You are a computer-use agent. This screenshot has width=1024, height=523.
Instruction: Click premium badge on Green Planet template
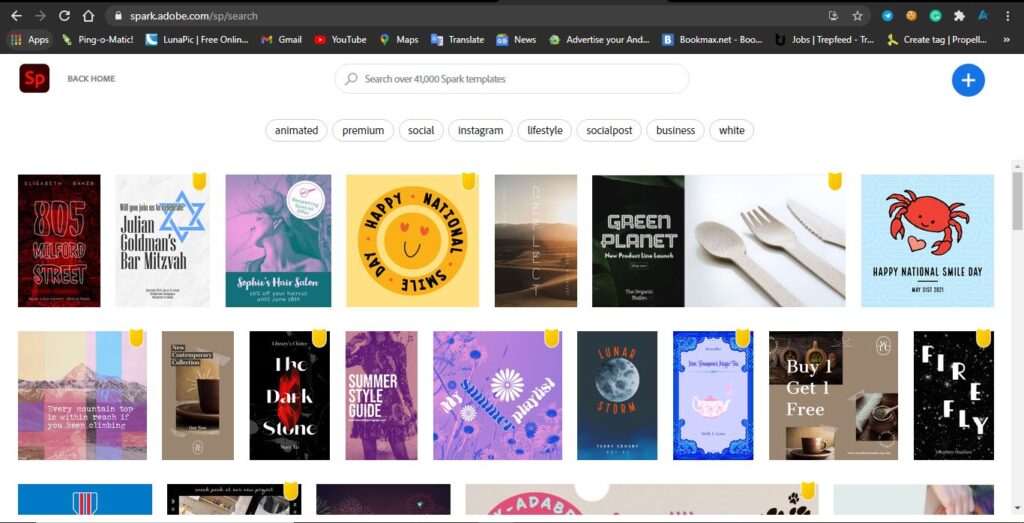click(835, 181)
